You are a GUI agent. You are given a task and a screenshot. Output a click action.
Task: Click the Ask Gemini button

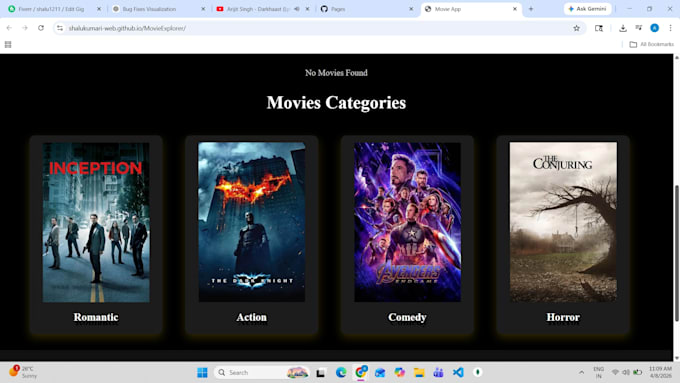point(588,9)
